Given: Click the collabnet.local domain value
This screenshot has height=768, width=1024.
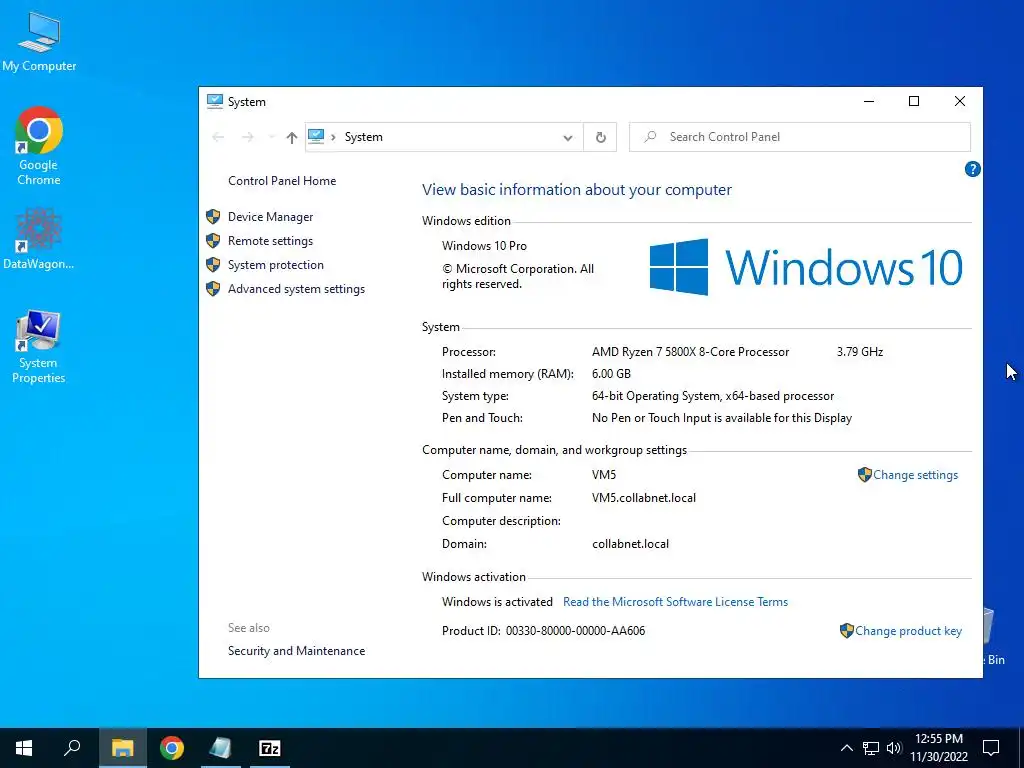Looking at the screenshot, I should (630, 543).
